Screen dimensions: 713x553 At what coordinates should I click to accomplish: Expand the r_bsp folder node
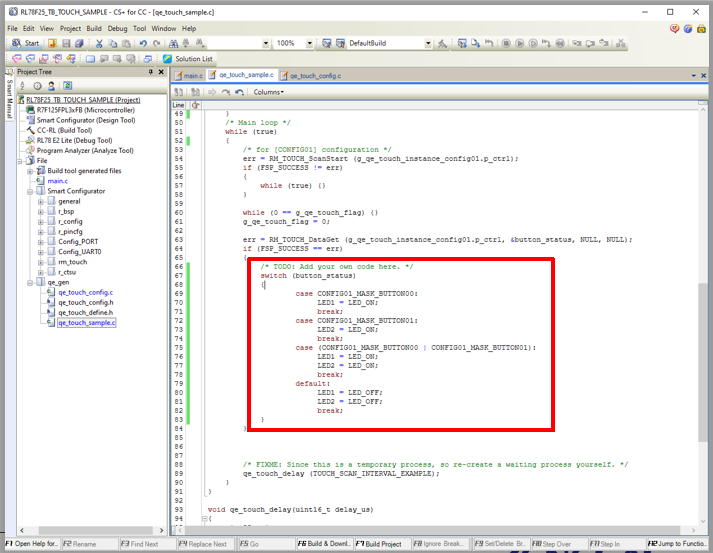[41, 212]
